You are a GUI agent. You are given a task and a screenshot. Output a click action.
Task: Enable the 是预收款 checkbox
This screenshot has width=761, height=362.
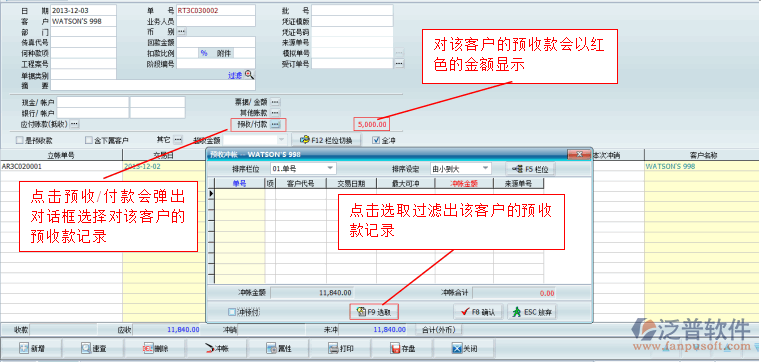tap(19, 140)
